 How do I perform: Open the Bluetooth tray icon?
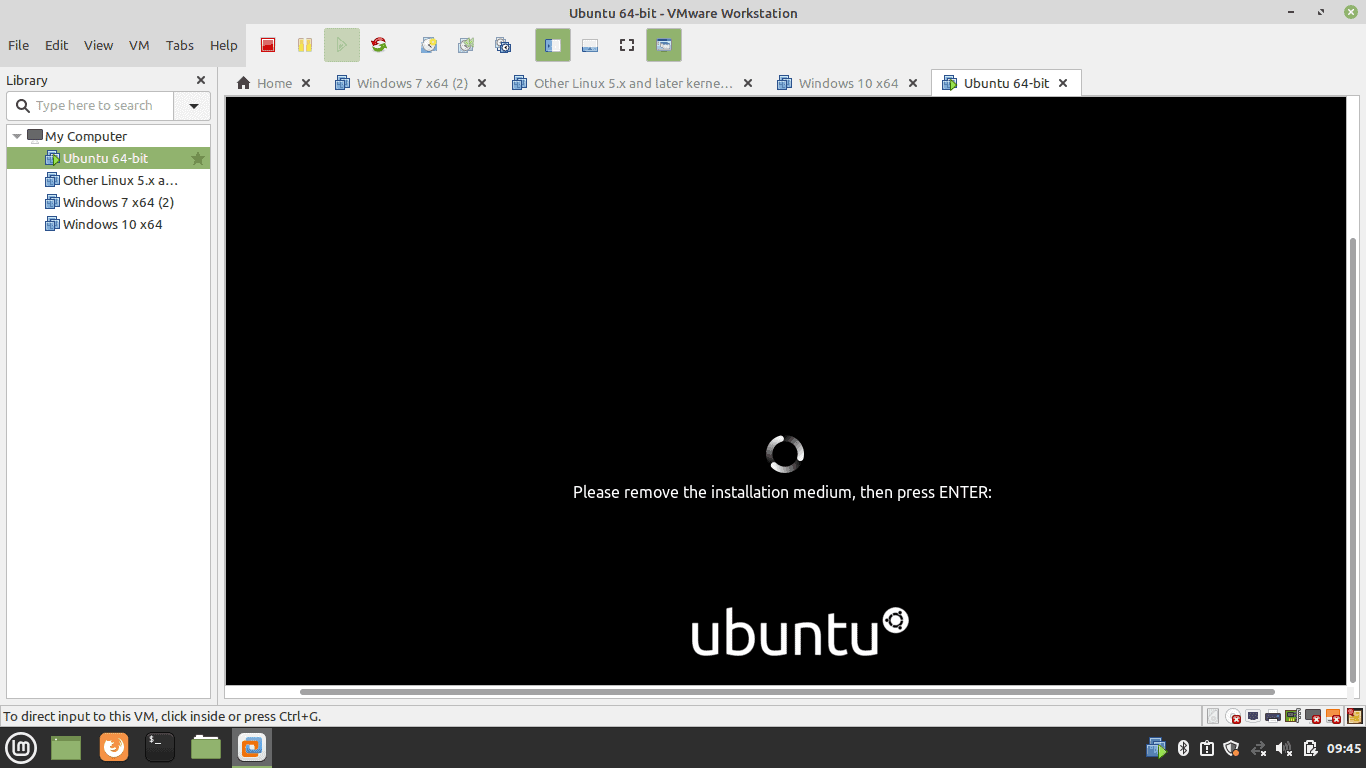(1182, 748)
